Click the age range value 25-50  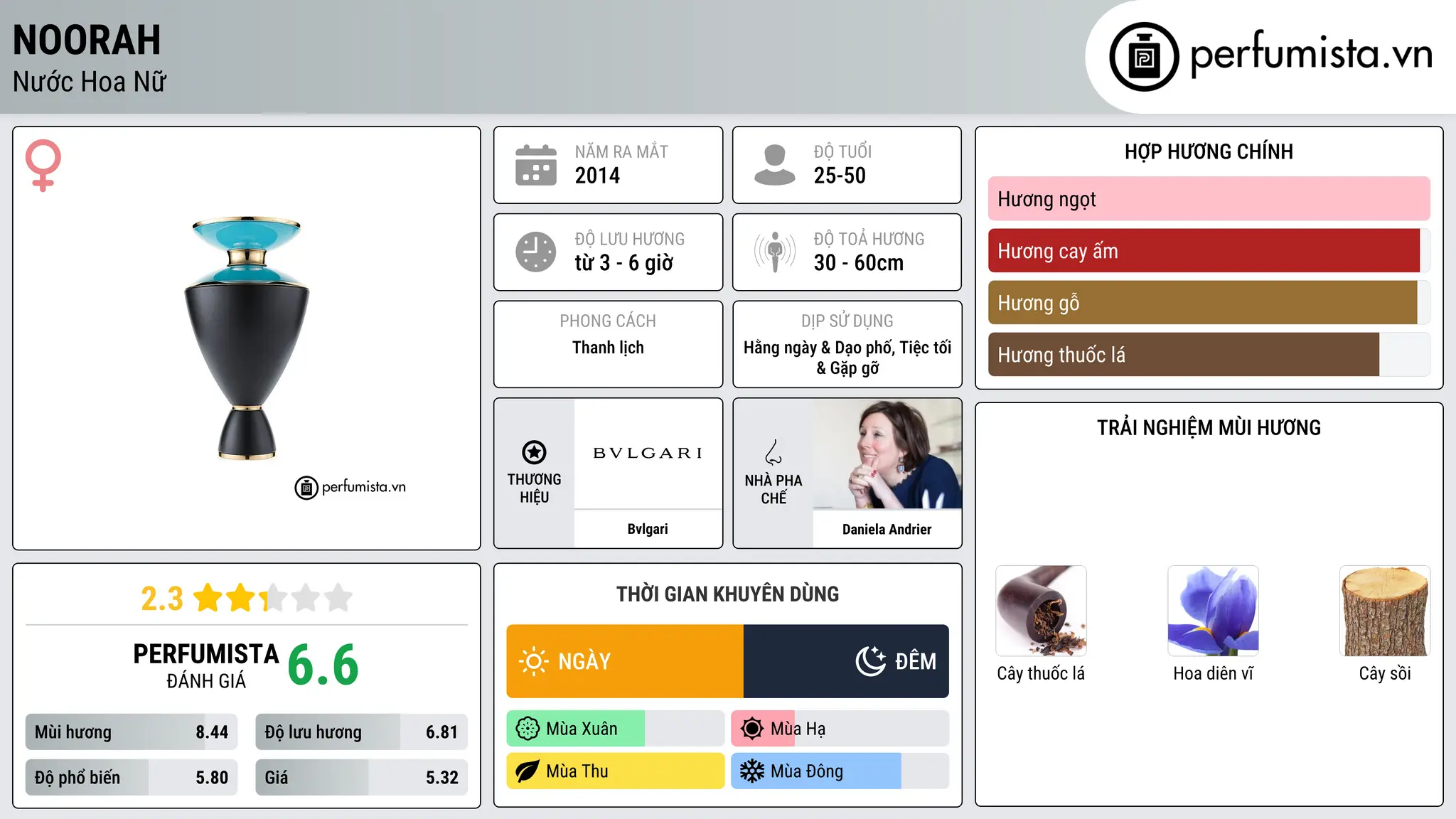(840, 176)
